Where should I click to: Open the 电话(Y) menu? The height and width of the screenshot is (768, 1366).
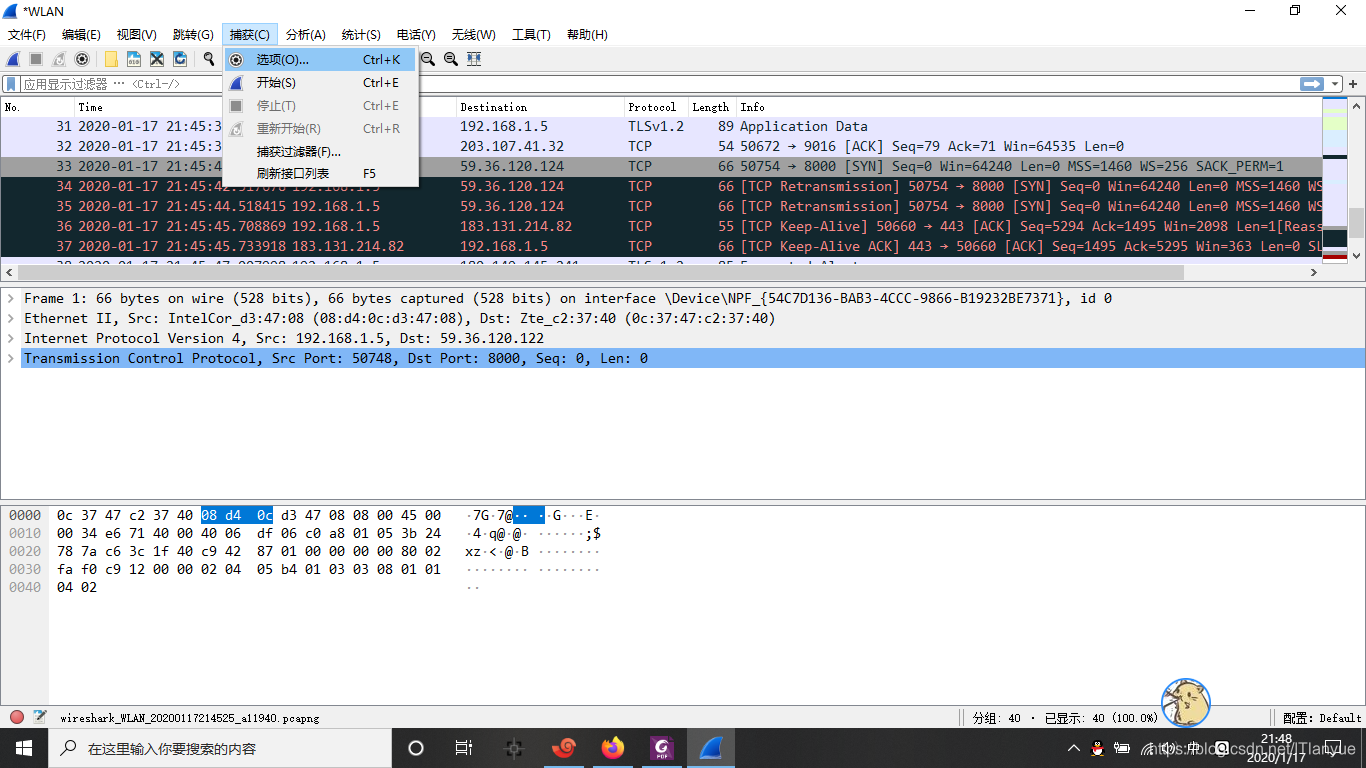tap(416, 35)
